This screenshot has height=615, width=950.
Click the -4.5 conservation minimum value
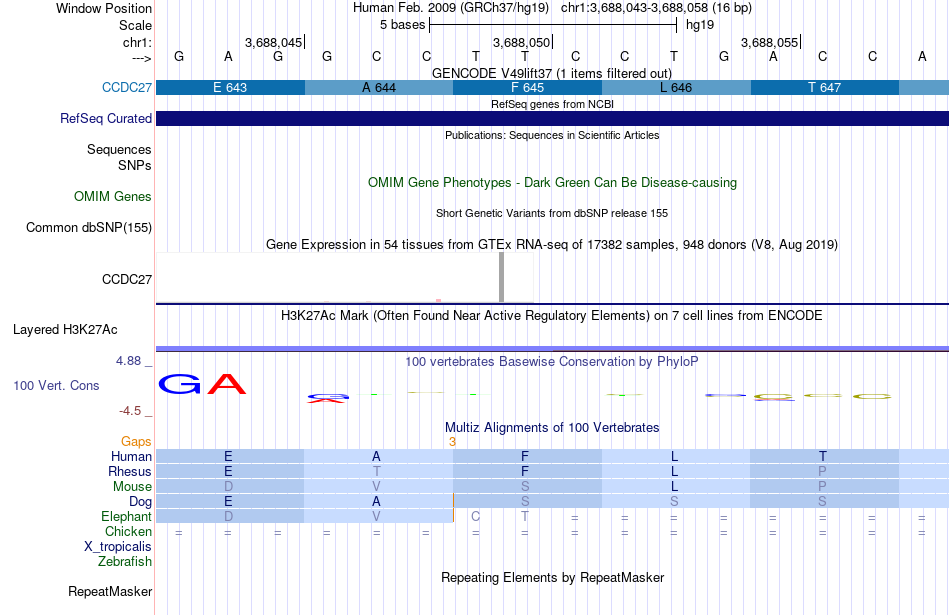[x=130, y=411]
